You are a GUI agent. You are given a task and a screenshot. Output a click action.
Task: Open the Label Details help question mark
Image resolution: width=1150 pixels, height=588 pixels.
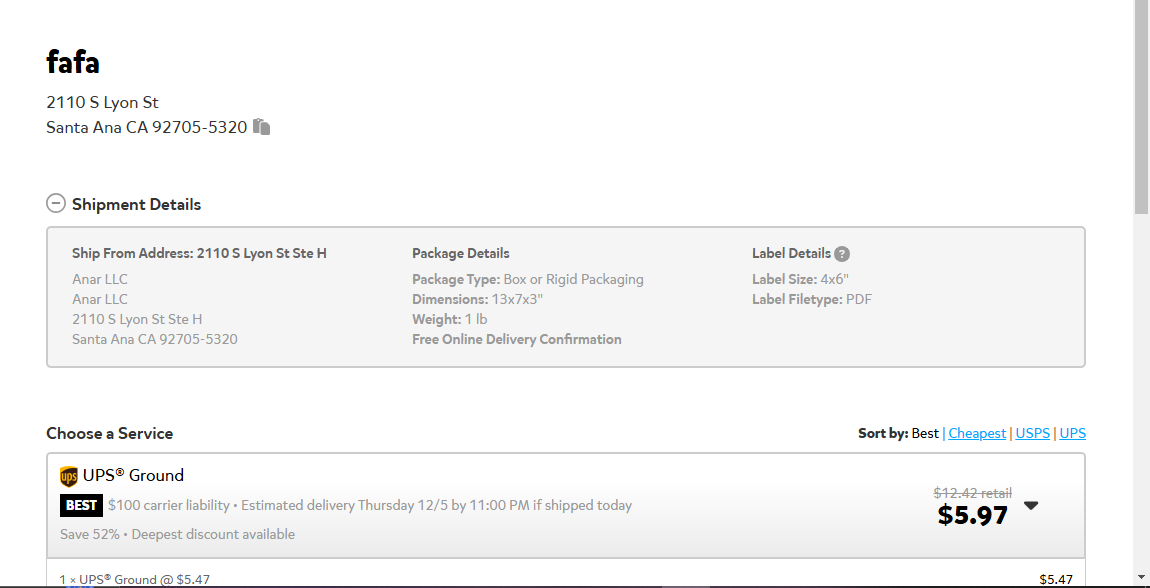pyautogui.click(x=842, y=254)
